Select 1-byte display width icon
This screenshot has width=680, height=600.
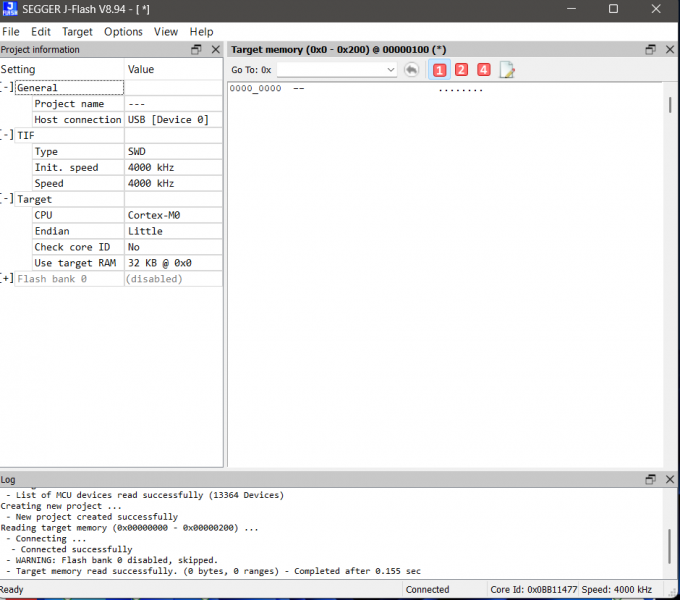coord(439,70)
